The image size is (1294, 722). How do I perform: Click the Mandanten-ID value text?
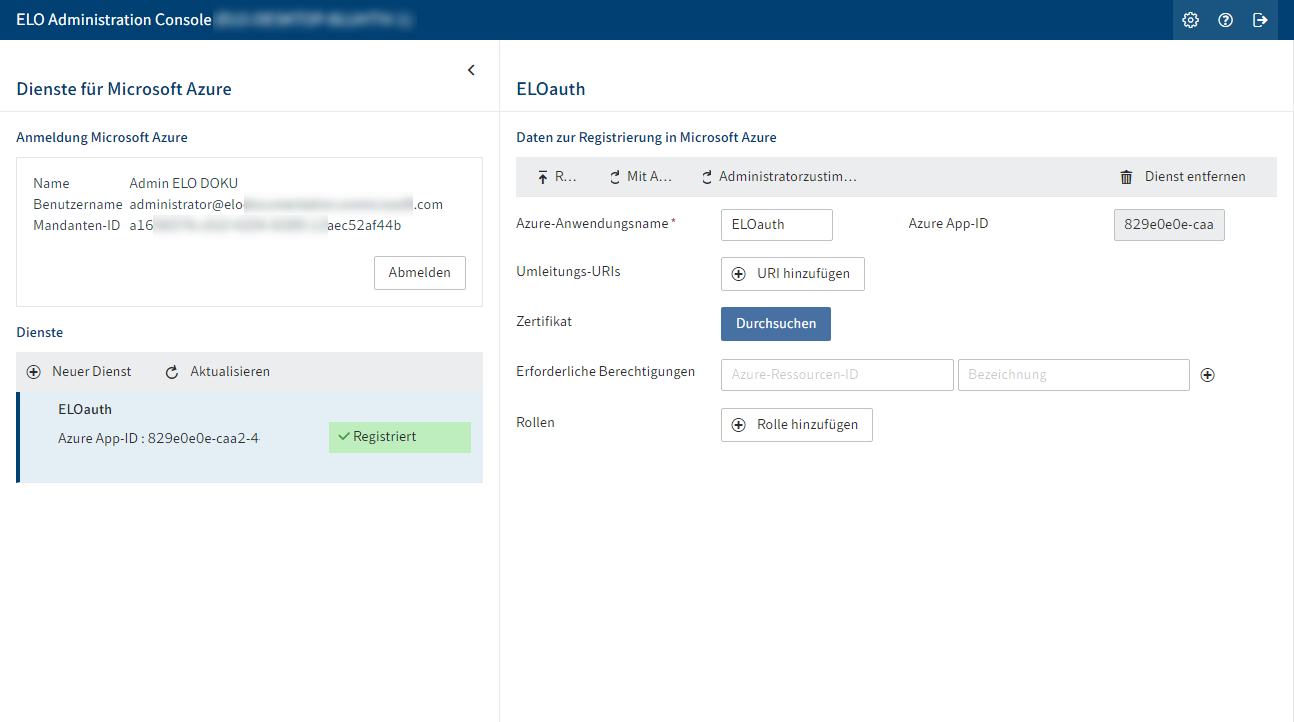266,226
